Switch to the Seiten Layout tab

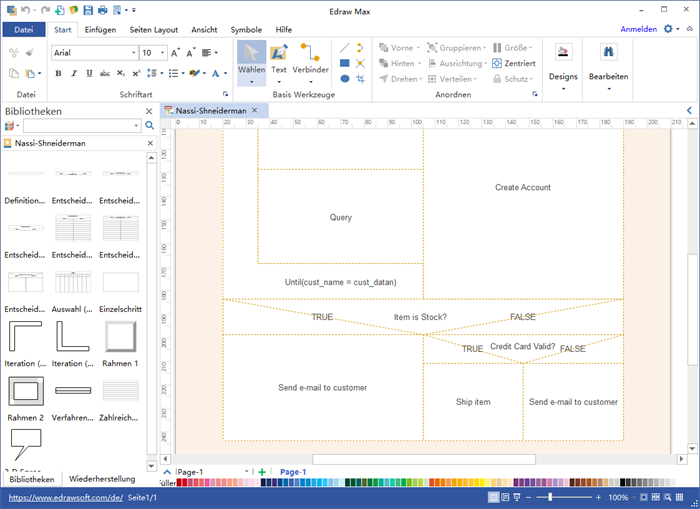tap(153, 30)
